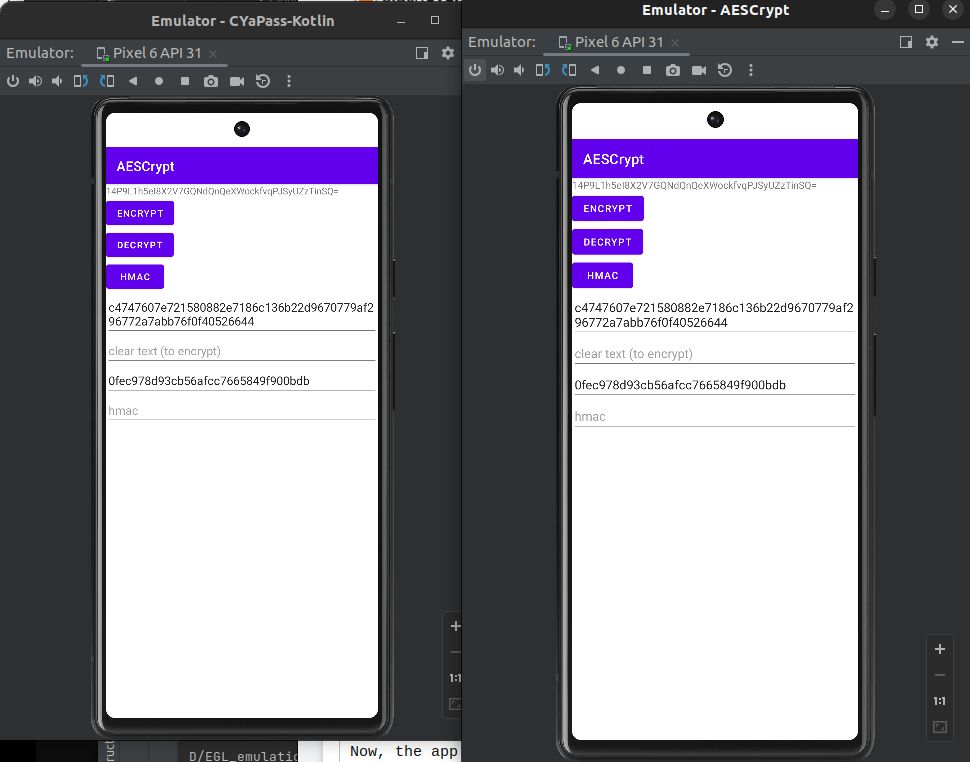Focus 0fec978d field in AESCrypt emulator

click(715, 385)
